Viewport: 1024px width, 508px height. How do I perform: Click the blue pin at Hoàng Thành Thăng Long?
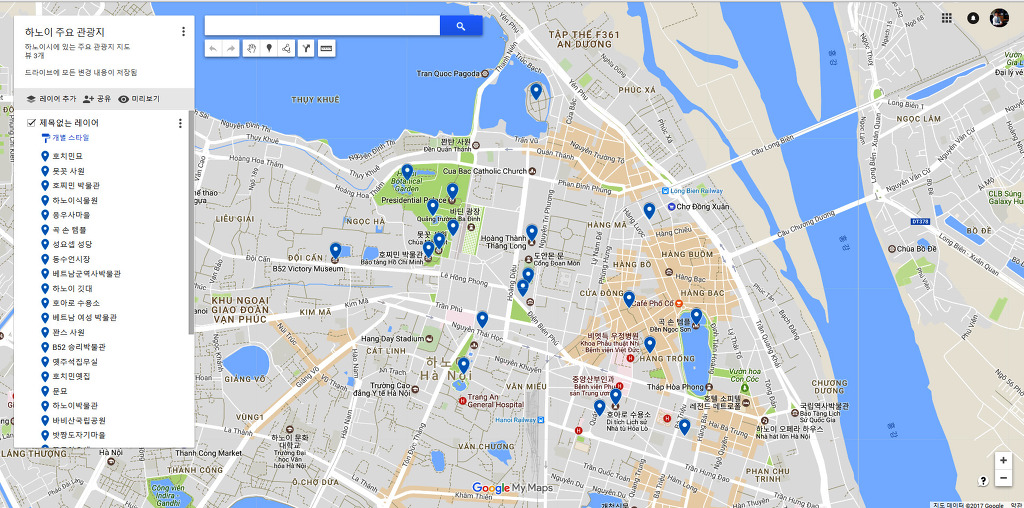tap(532, 232)
